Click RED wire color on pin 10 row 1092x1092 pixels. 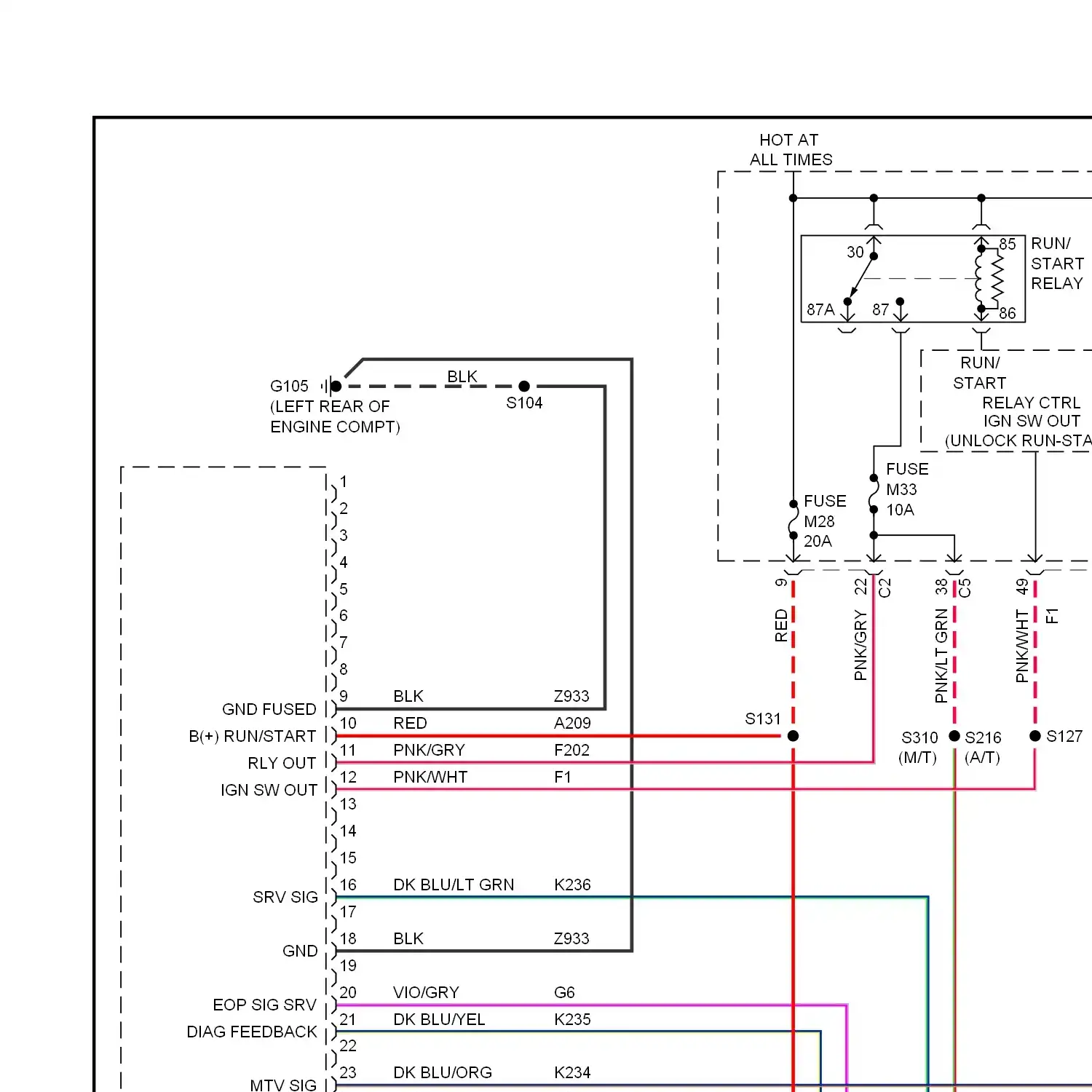click(x=410, y=723)
